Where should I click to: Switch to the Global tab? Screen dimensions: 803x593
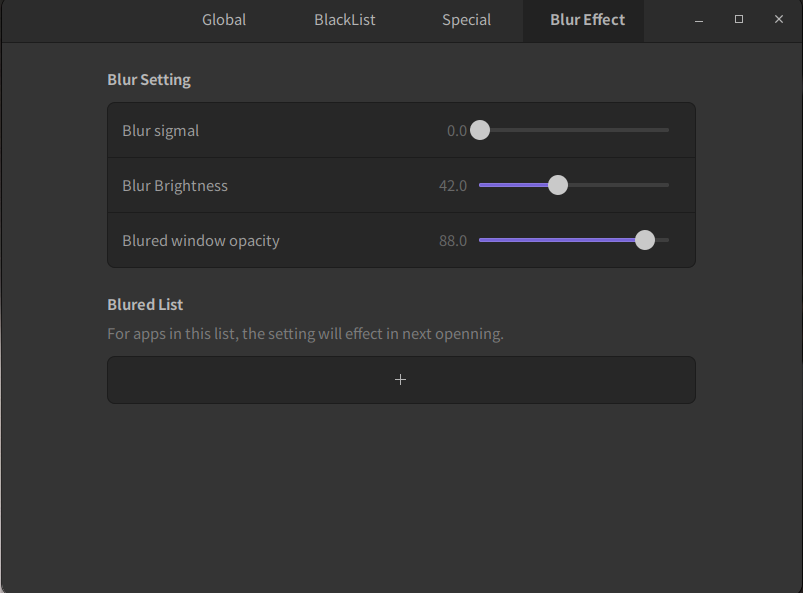point(224,20)
